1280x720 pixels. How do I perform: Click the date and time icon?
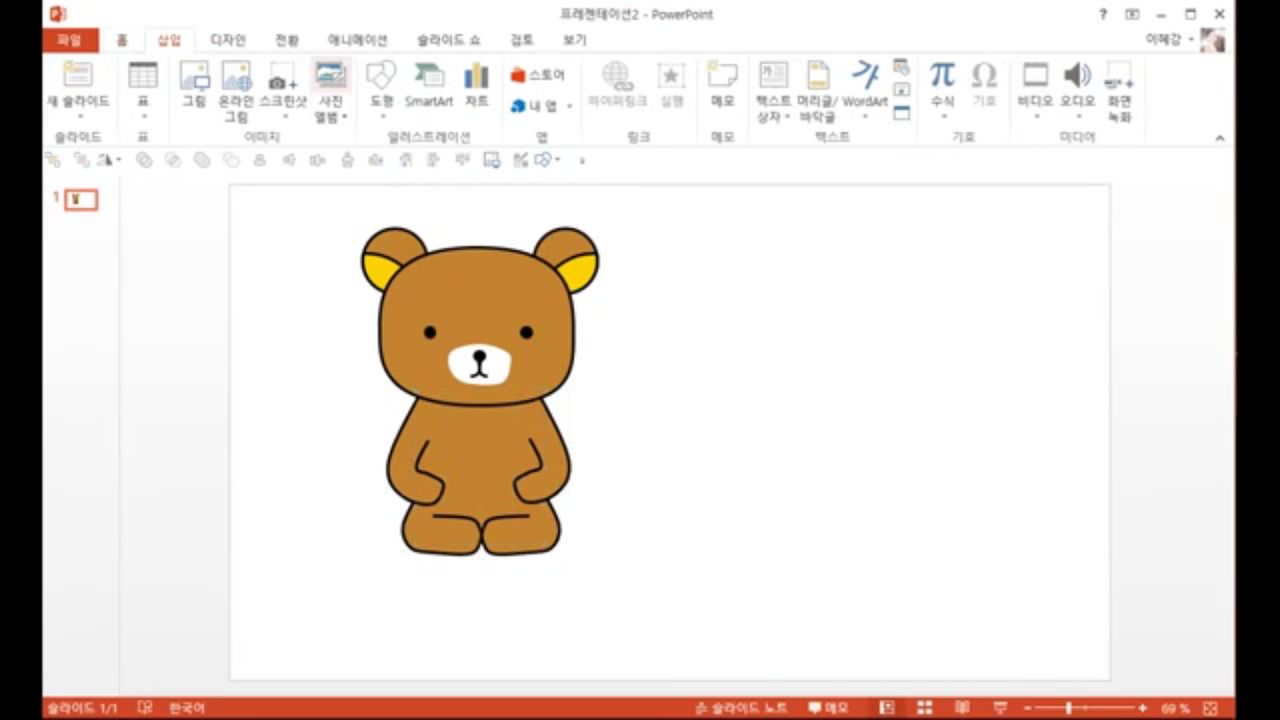pos(902,67)
